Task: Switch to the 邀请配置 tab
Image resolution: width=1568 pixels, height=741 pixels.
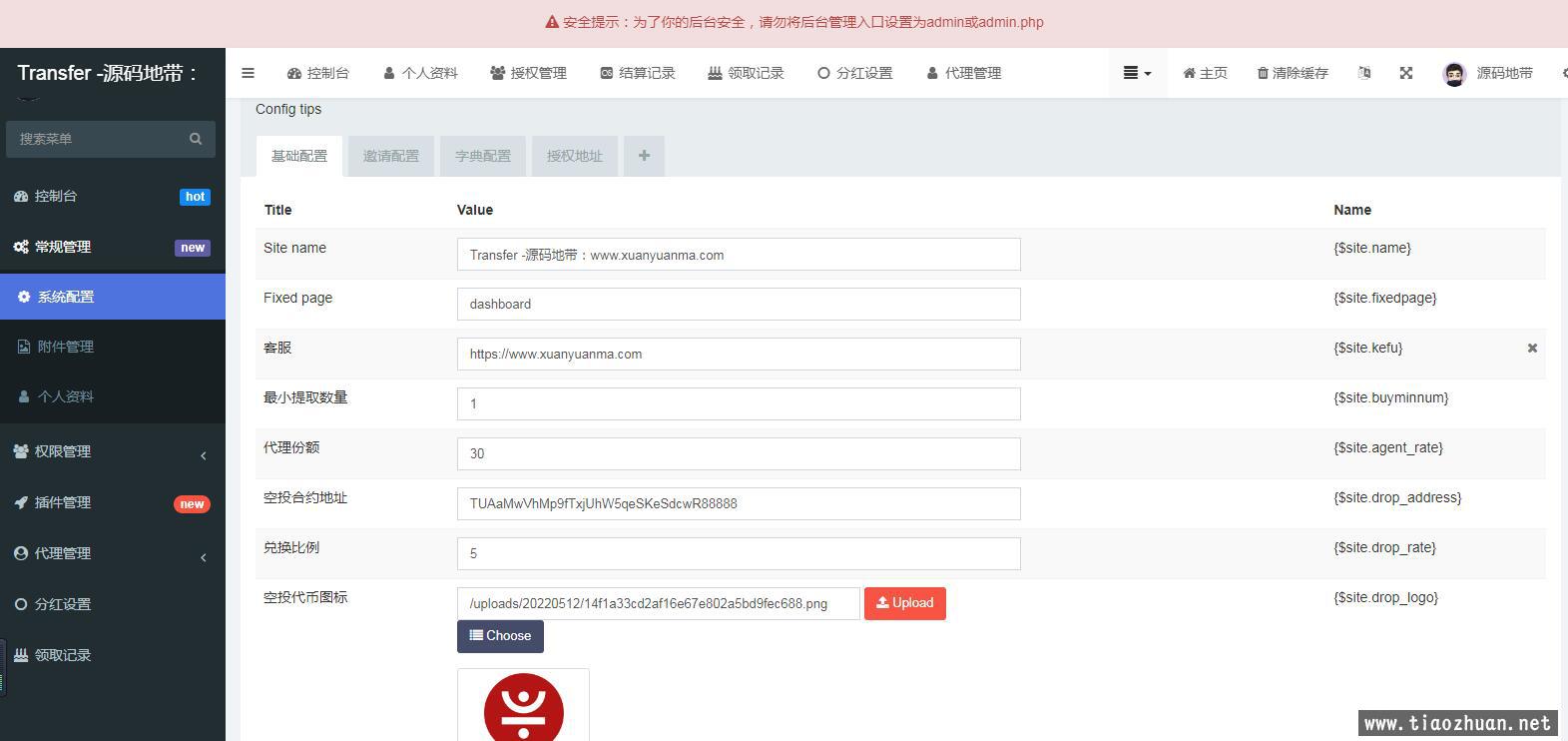Action: click(x=390, y=156)
